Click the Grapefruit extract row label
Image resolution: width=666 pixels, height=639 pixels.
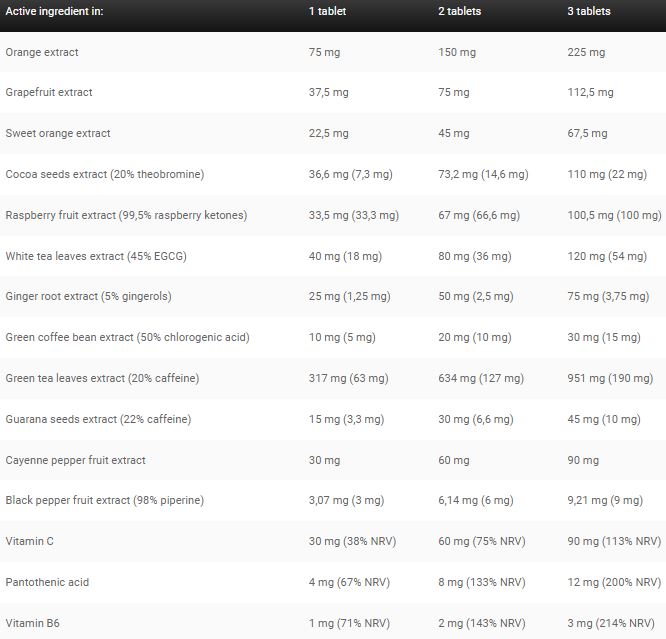pyautogui.click(x=49, y=93)
